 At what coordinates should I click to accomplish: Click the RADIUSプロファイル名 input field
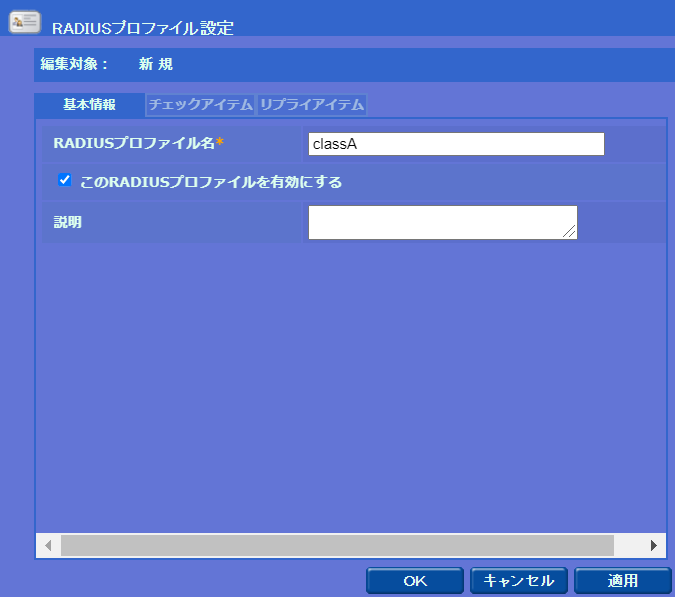pyautogui.click(x=456, y=144)
